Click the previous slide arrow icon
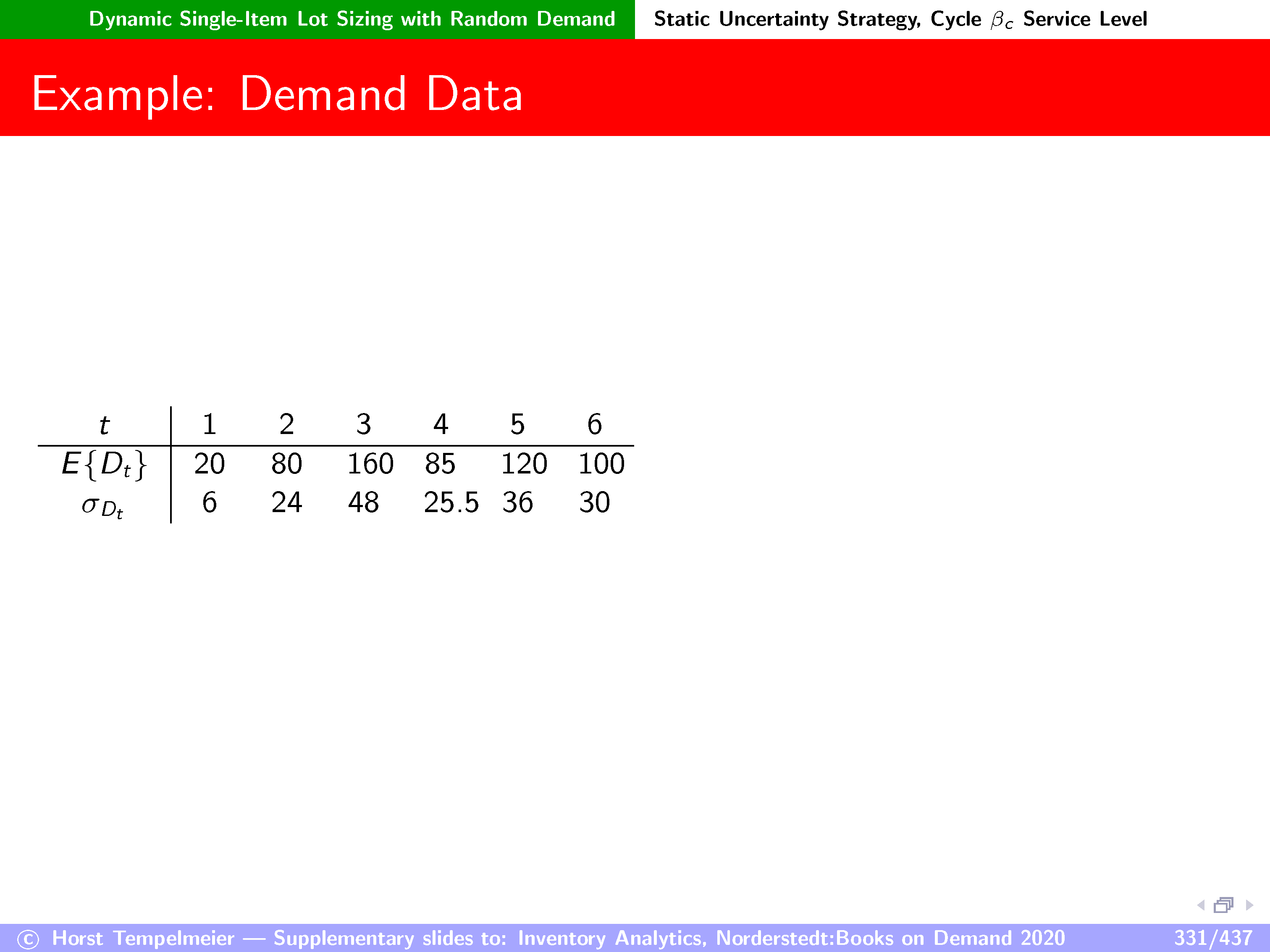 click(x=1201, y=905)
